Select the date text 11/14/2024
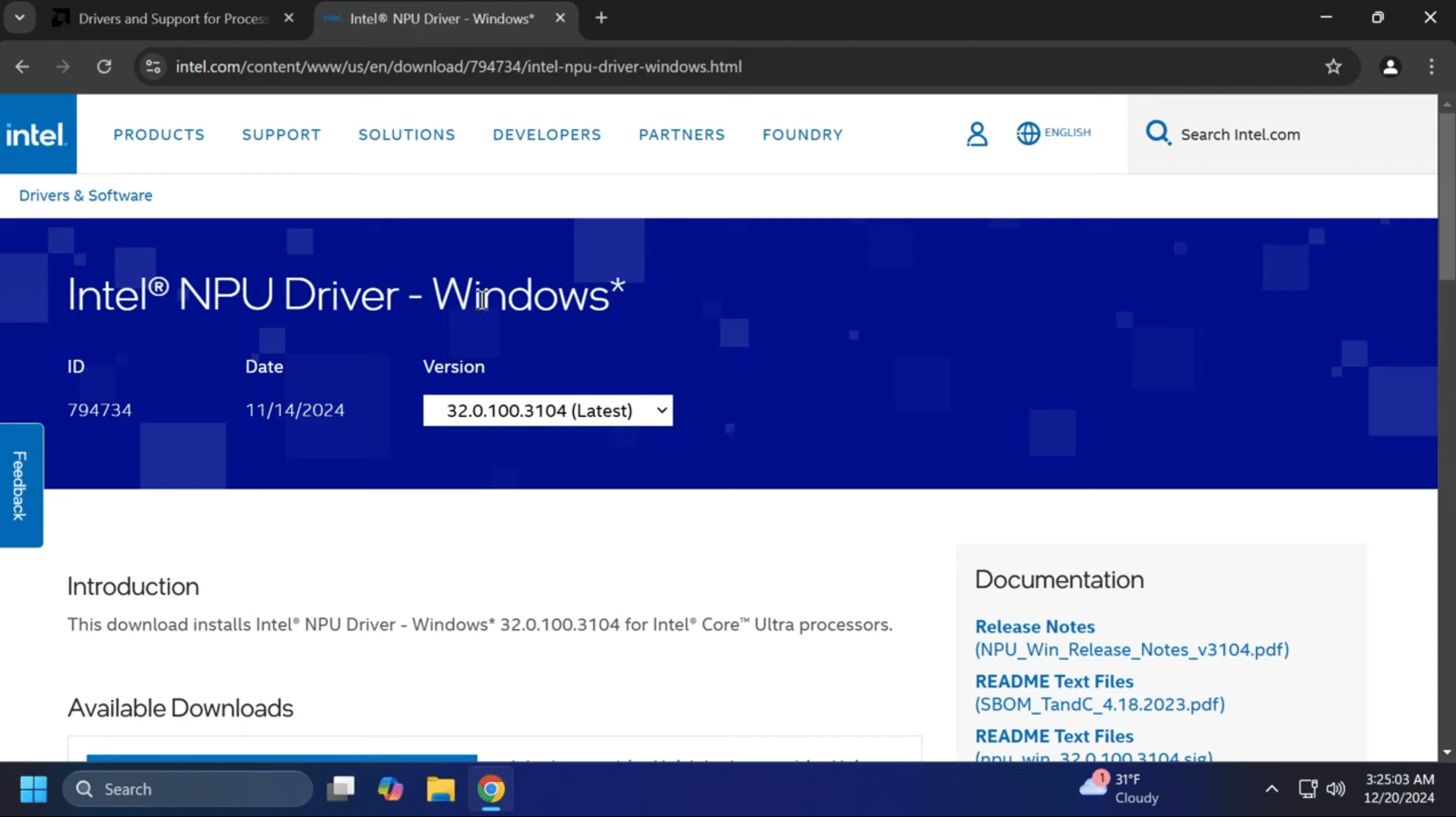Image resolution: width=1456 pixels, height=817 pixels. [295, 410]
